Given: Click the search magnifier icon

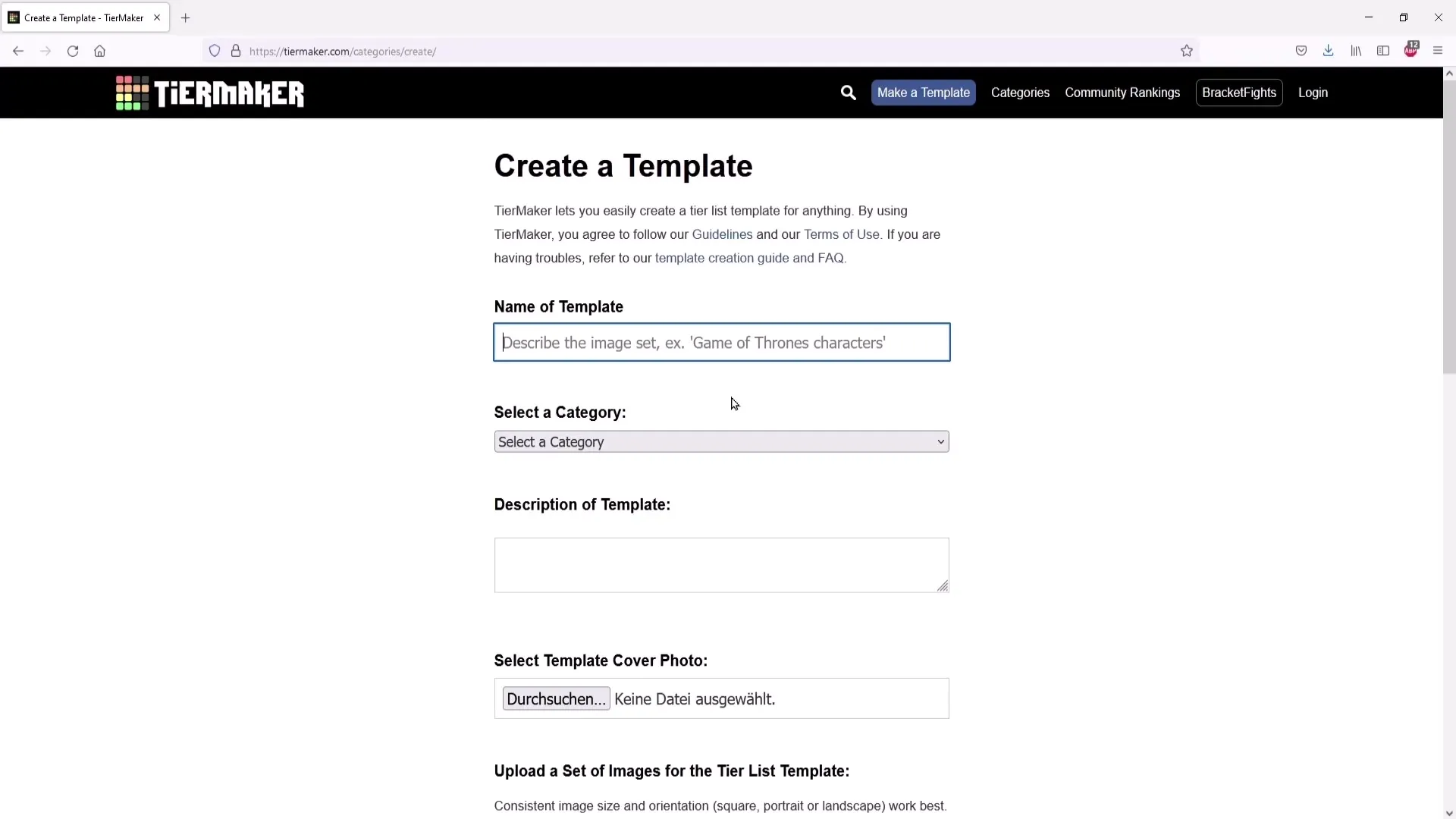Looking at the screenshot, I should 849,92.
